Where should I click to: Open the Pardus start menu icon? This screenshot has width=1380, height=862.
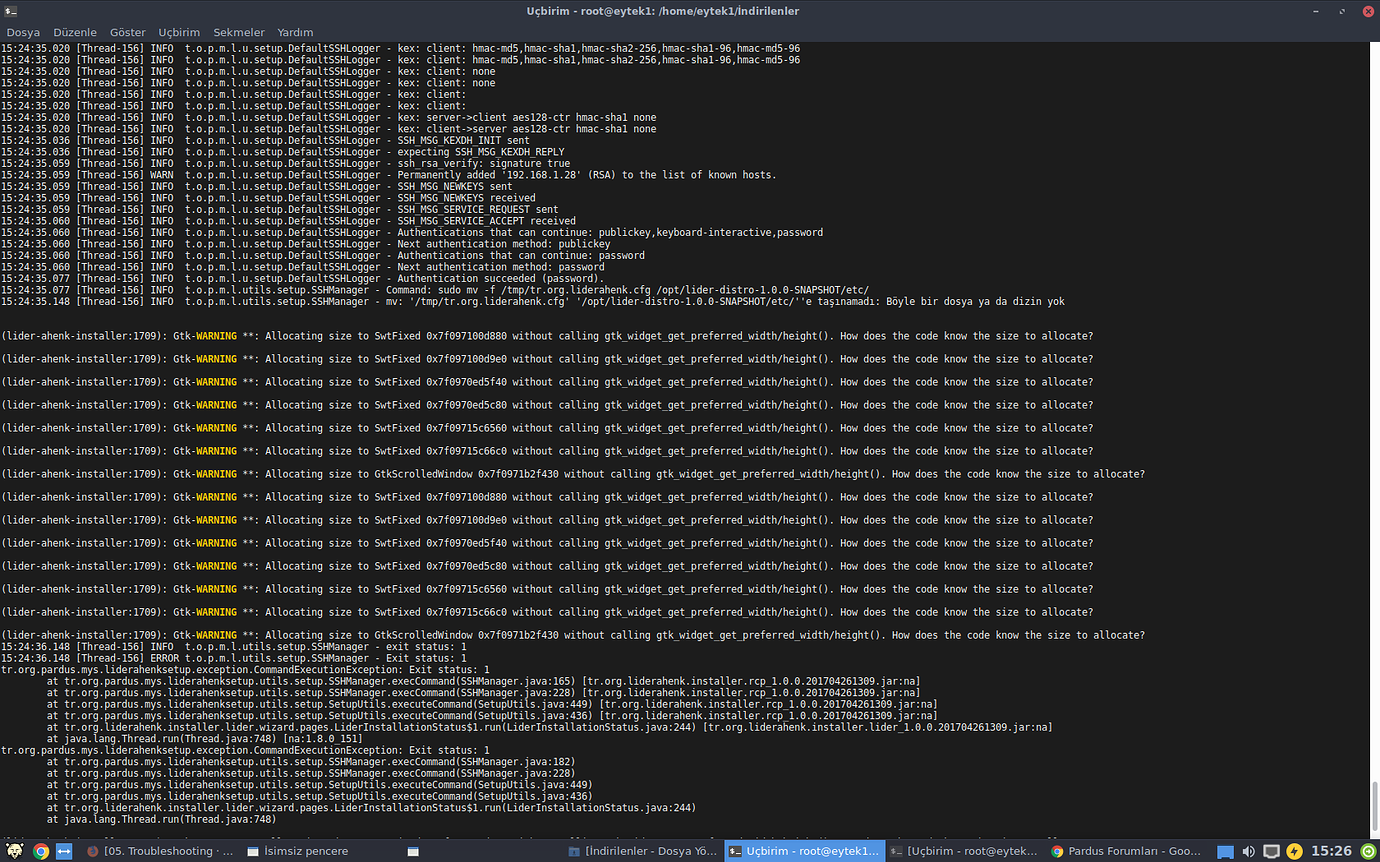(x=12, y=851)
